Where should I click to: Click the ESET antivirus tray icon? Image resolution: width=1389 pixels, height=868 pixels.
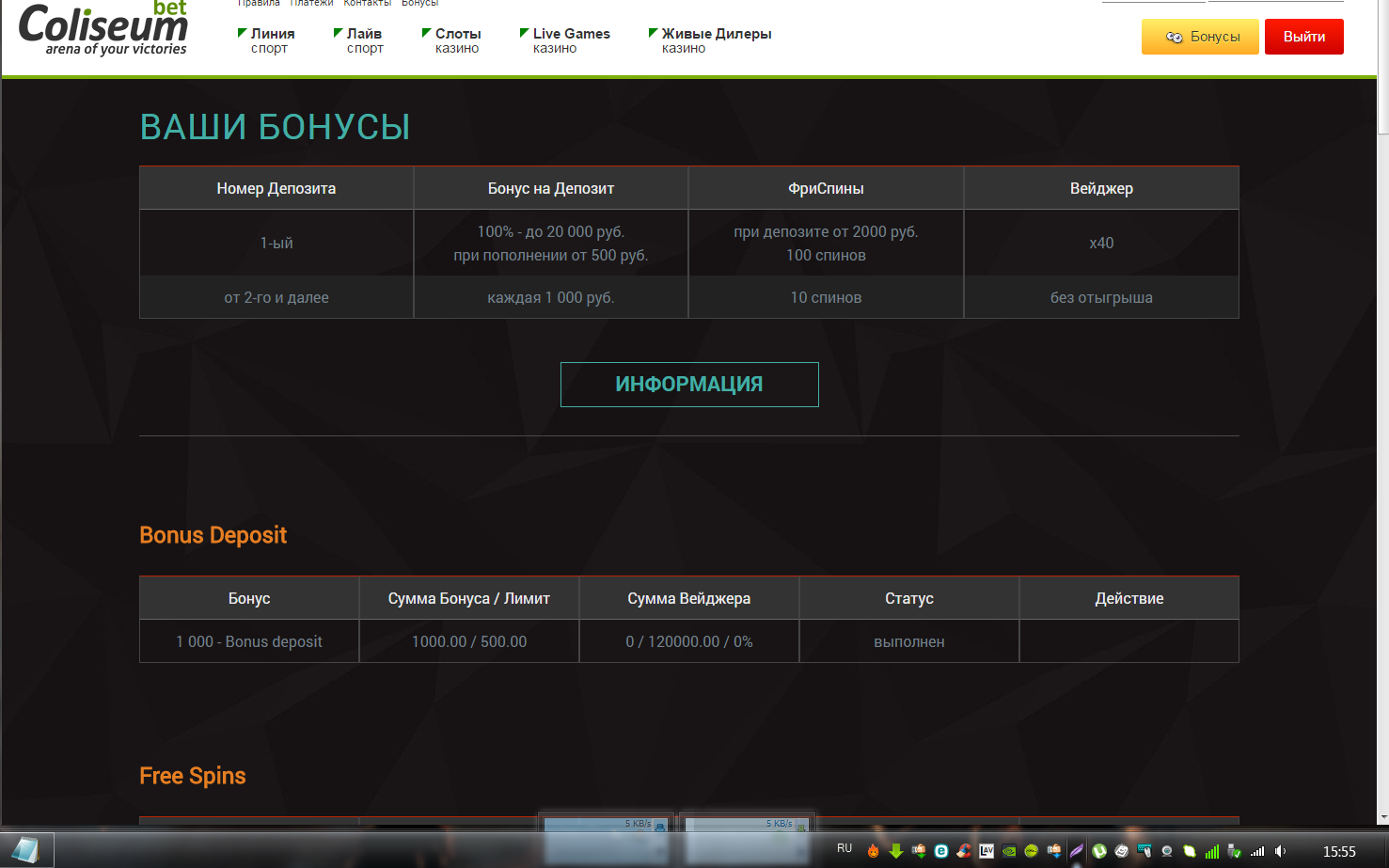pyautogui.click(x=941, y=851)
